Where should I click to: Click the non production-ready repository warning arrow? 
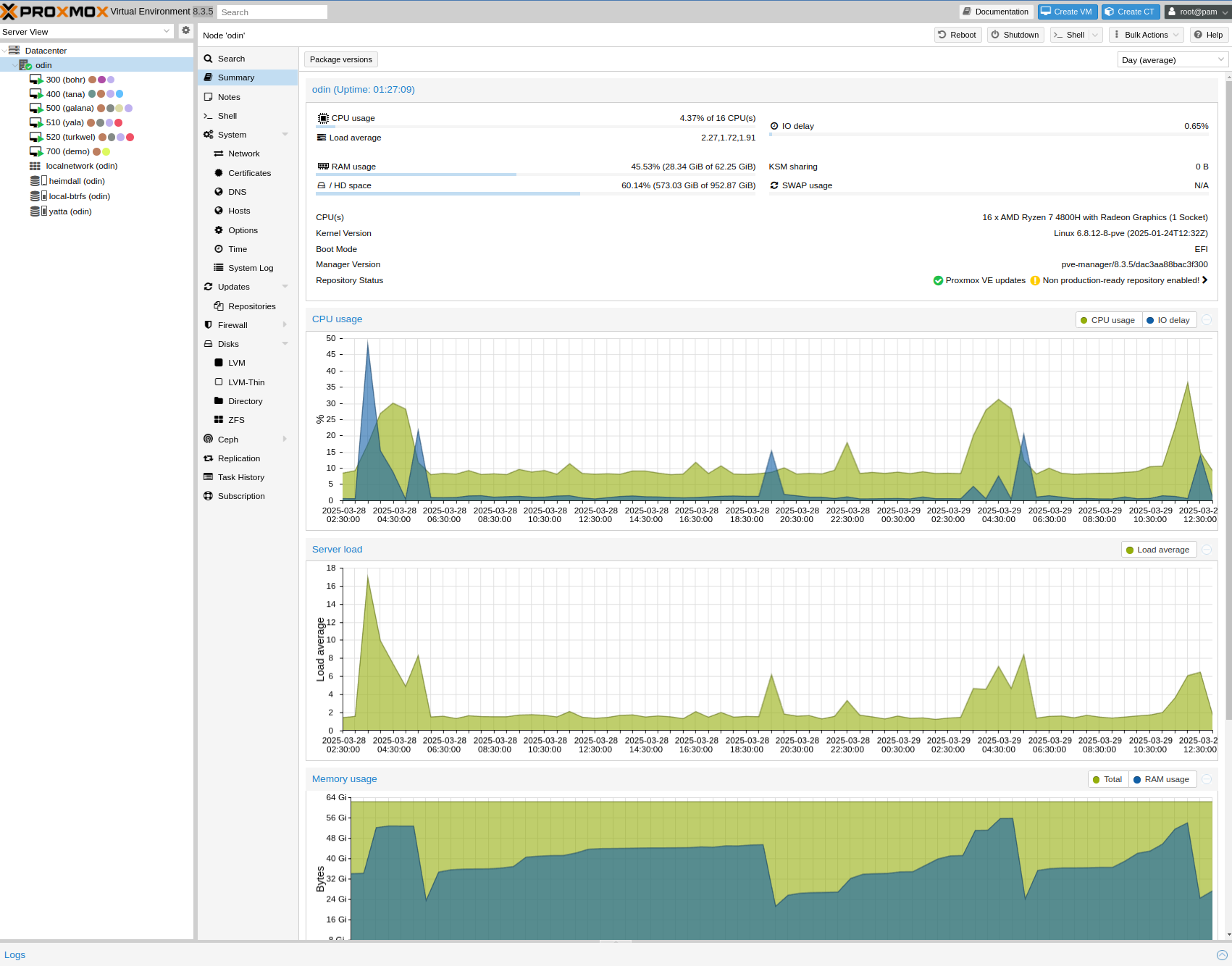1204,280
